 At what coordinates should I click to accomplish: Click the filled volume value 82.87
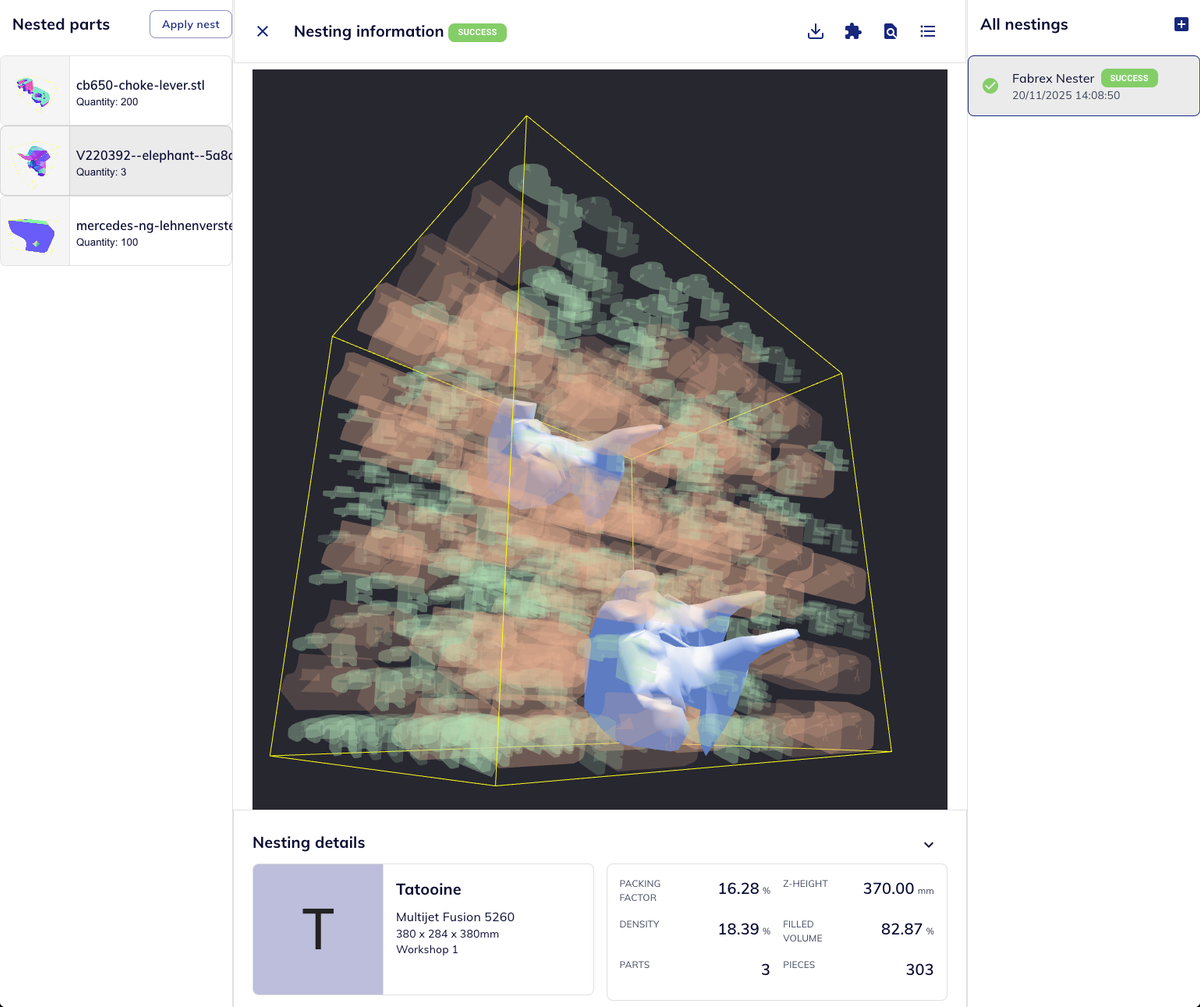(902, 929)
